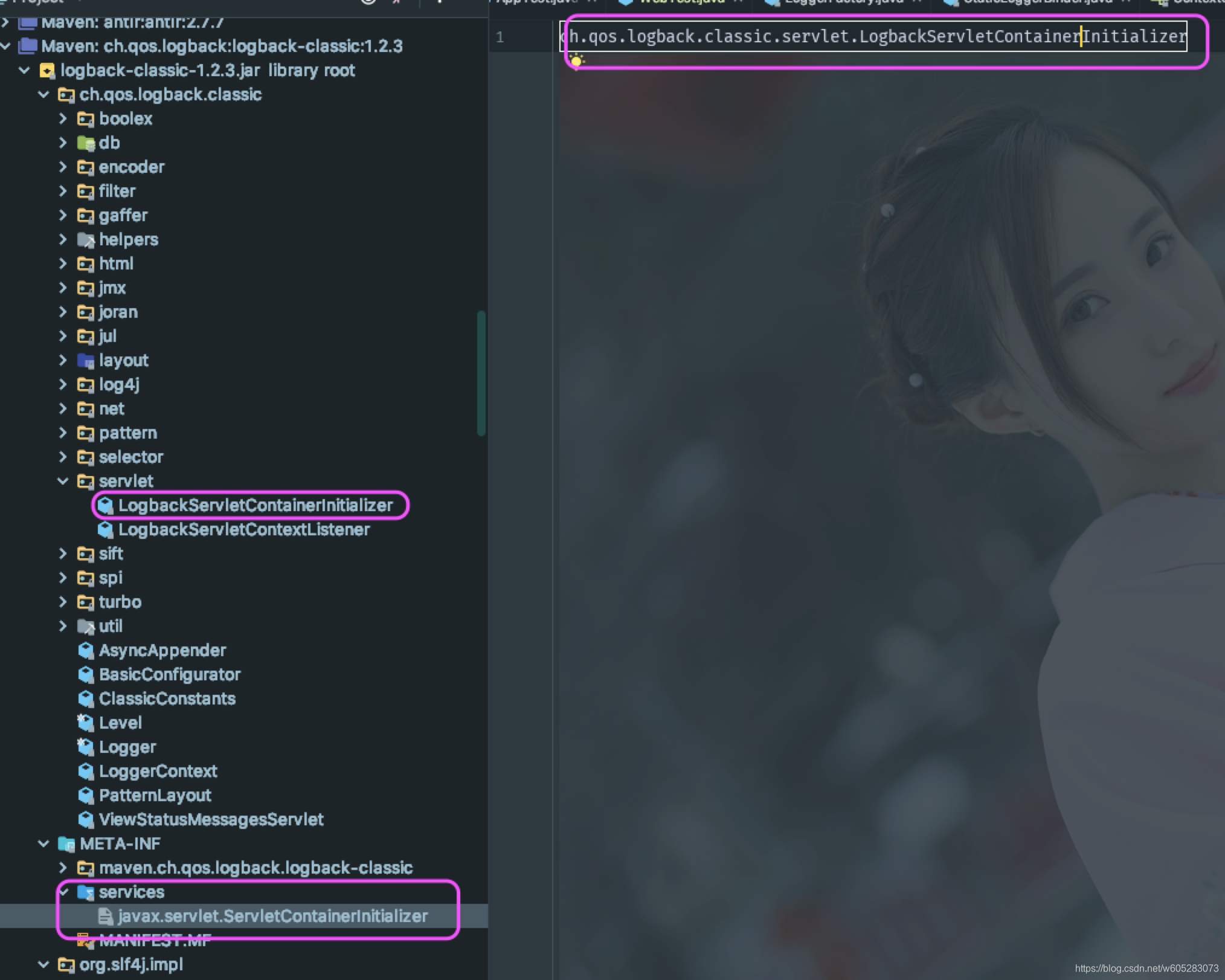The height and width of the screenshot is (980, 1225).
Task: Click the LogbackServletContainerInitializer class icon
Action: (105, 506)
